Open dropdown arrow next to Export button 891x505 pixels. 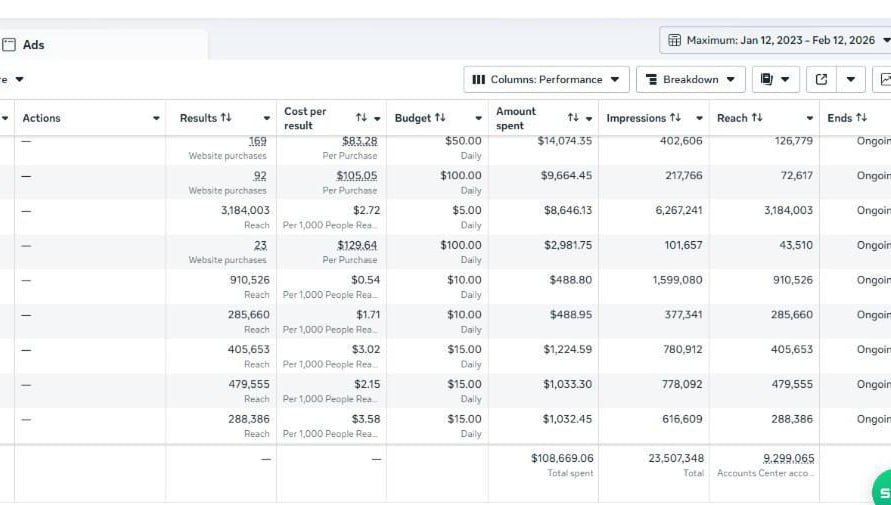(850, 80)
